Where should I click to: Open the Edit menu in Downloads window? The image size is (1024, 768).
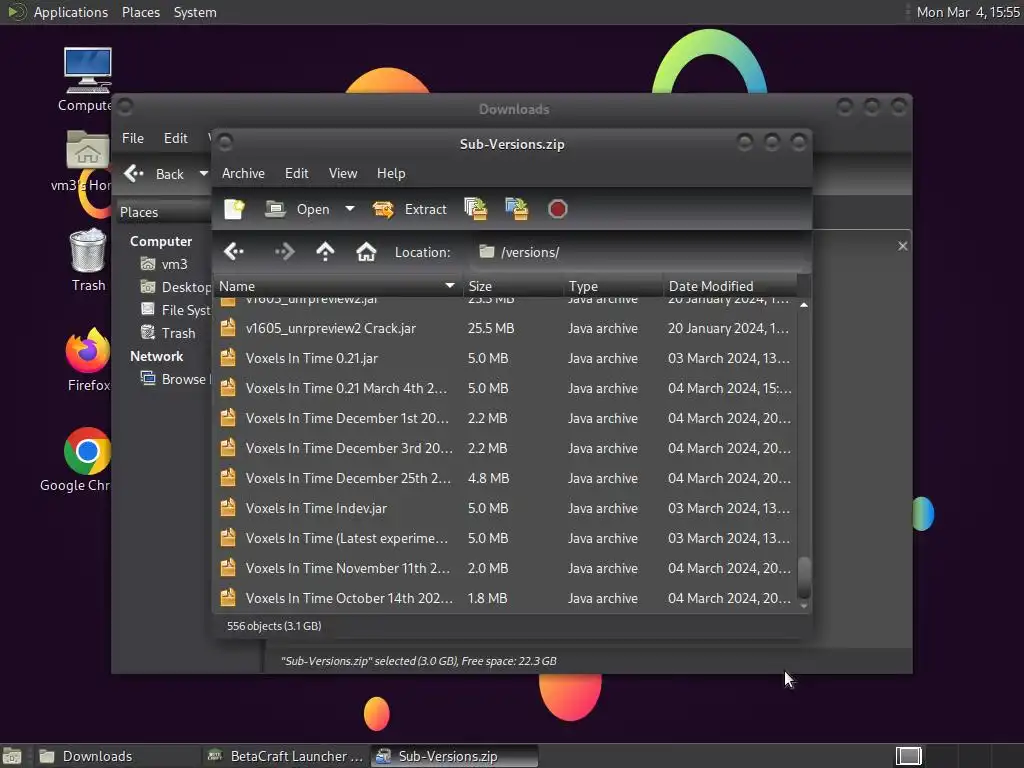[x=175, y=138]
